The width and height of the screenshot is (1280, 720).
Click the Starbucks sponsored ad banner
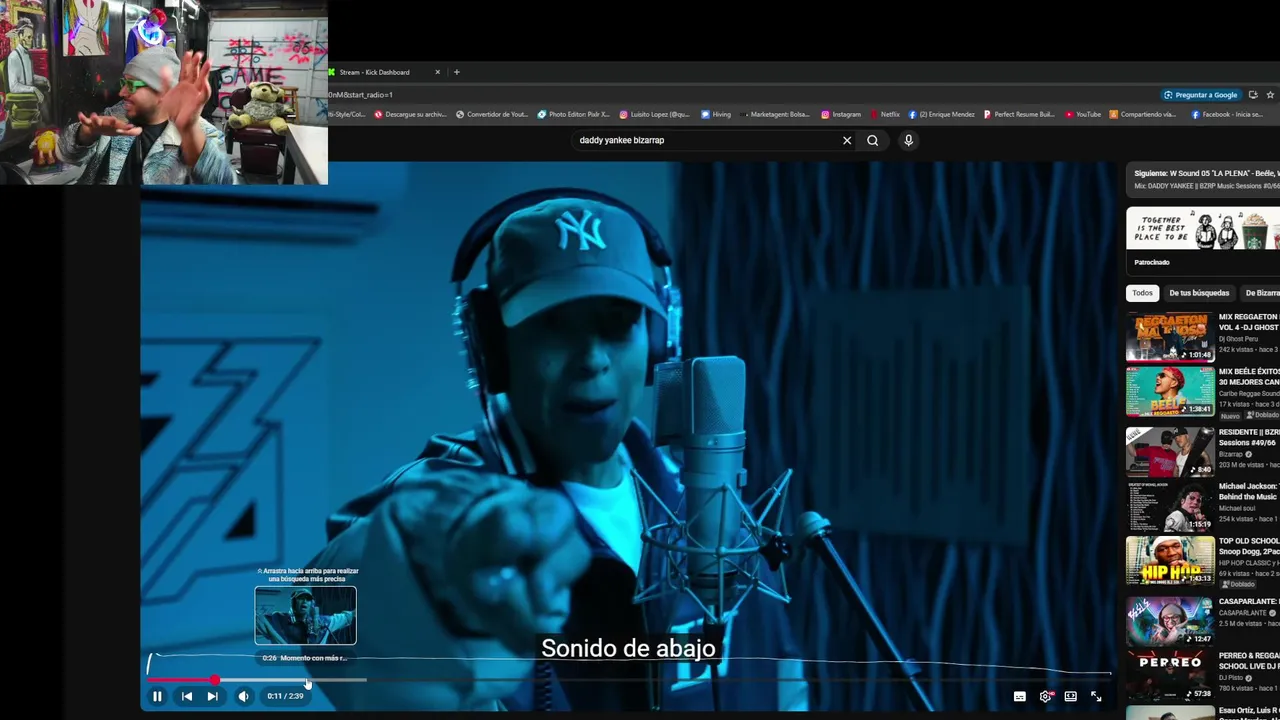(x=1203, y=228)
